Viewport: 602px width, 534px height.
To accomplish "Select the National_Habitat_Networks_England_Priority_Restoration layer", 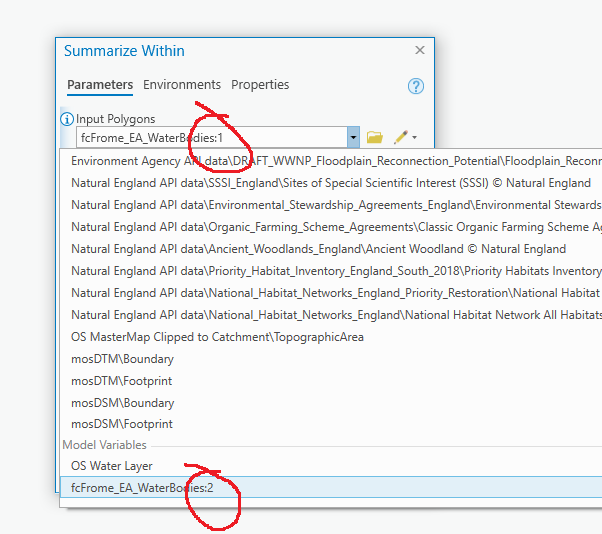I will (331, 293).
